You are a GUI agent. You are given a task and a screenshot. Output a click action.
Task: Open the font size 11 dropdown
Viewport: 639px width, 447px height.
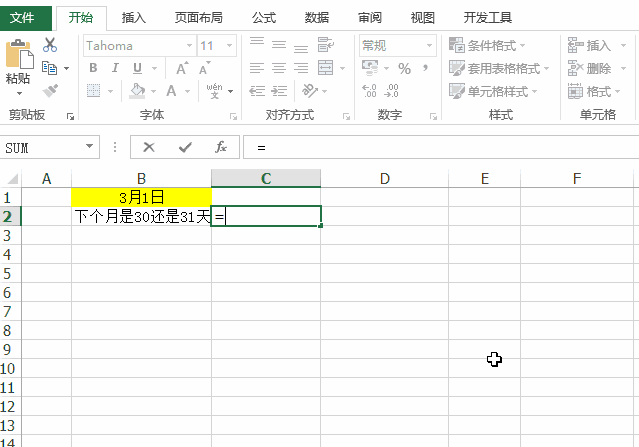point(229,45)
